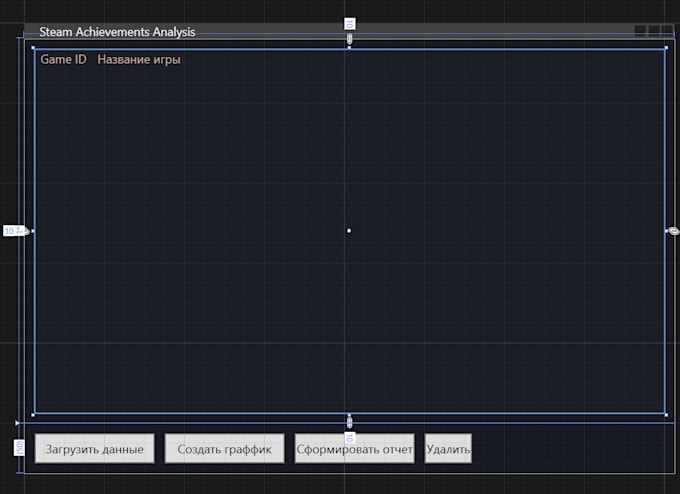Click the left margin value label "10"
Screen dimensions: 680x494
pos(10,231)
